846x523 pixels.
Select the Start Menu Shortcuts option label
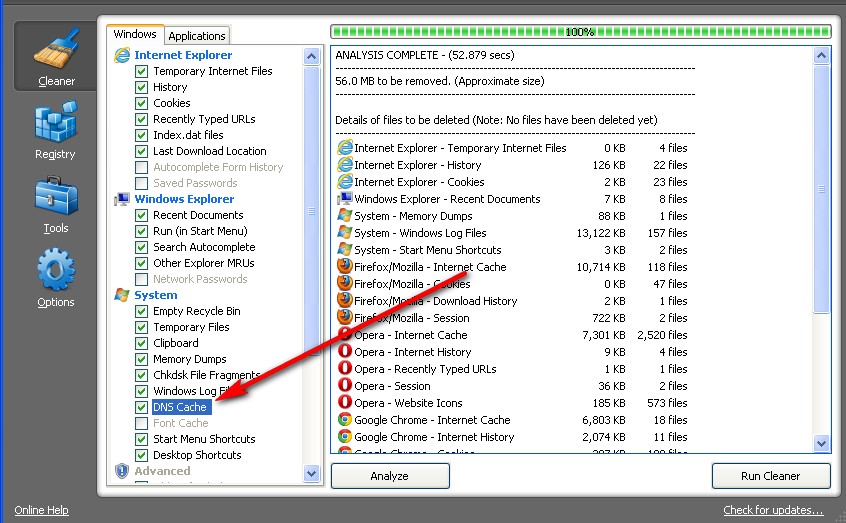pyautogui.click(x=204, y=439)
